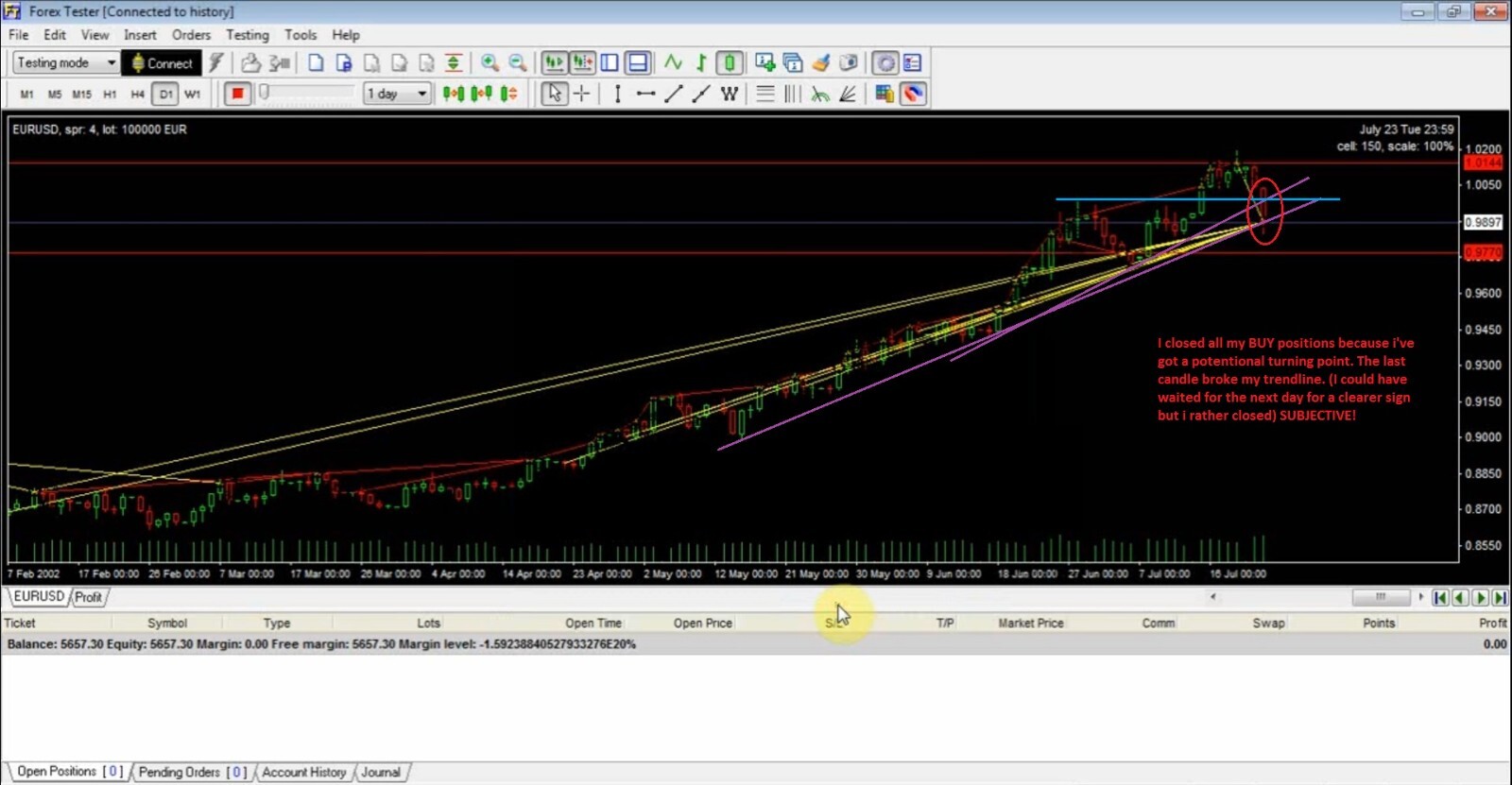Click the zoom in magnifier icon
Viewport: 1512px width, 785px height.
pyautogui.click(x=490, y=63)
